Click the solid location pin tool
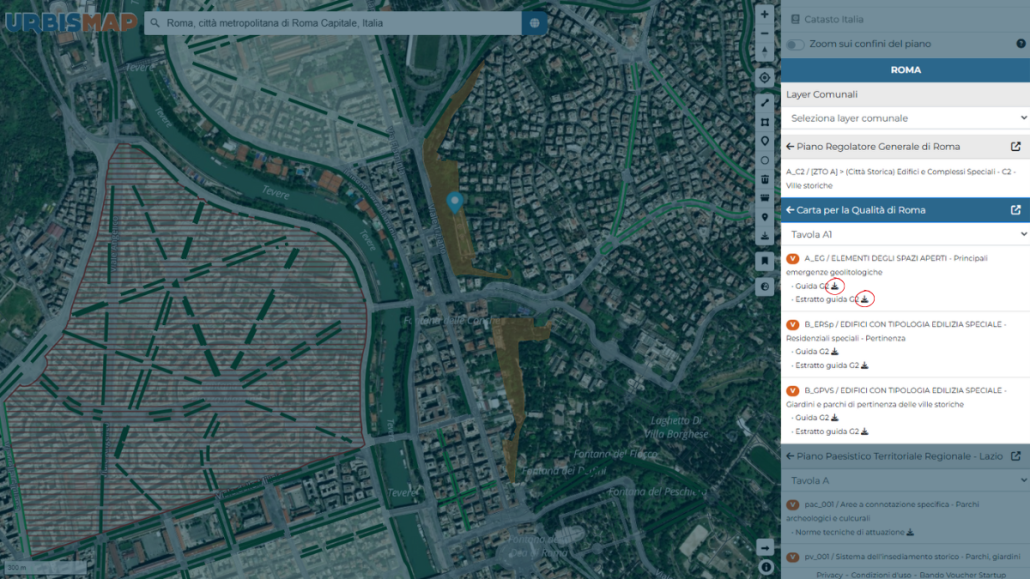This screenshot has width=1030, height=579. click(x=765, y=217)
